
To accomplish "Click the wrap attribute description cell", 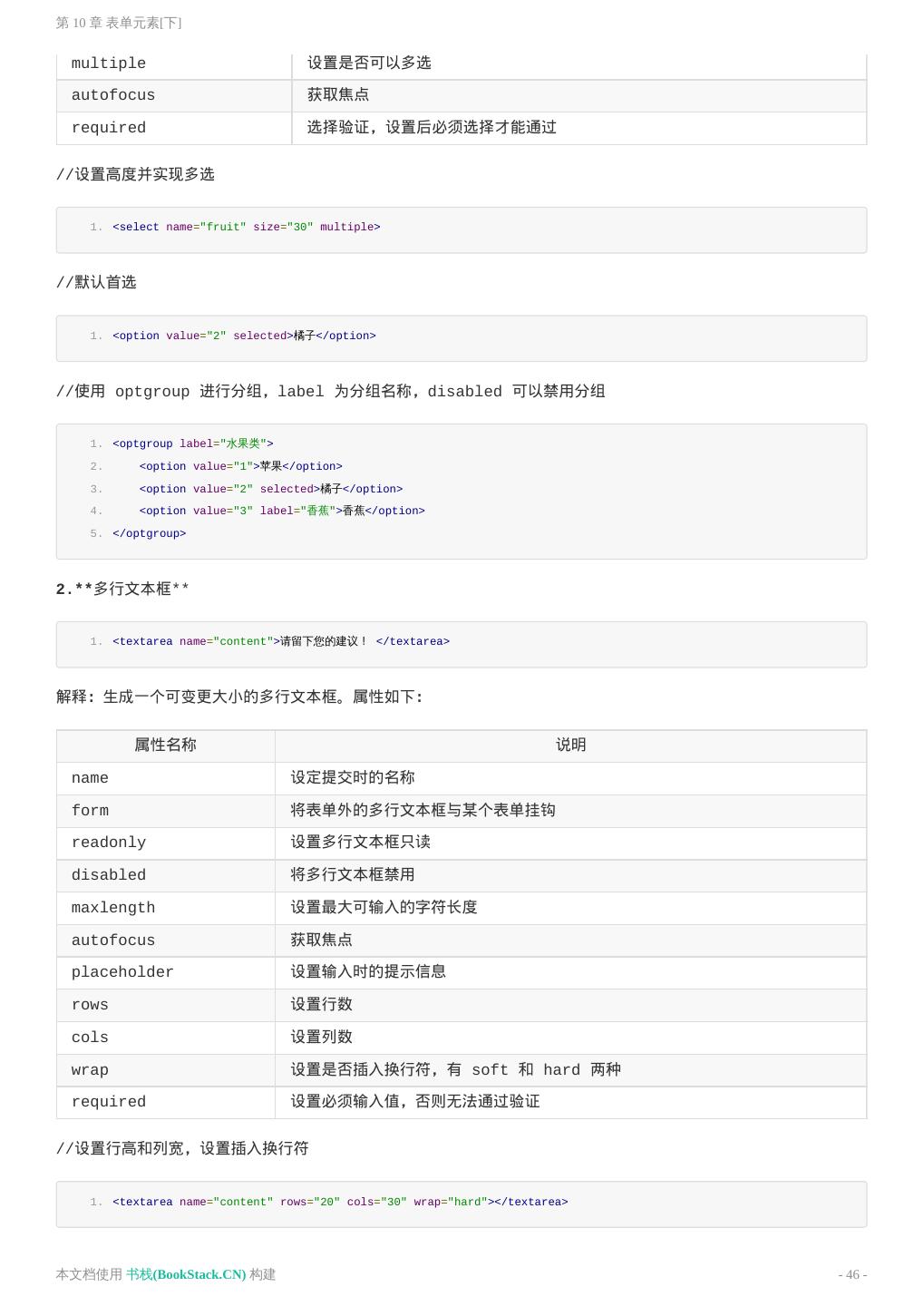I will [570, 1070].
